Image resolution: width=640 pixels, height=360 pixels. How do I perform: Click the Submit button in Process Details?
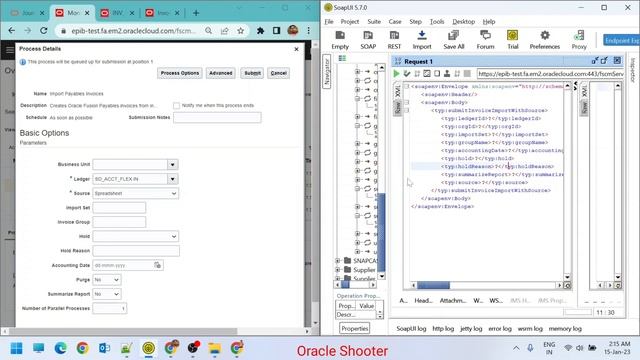coord(252,73)
